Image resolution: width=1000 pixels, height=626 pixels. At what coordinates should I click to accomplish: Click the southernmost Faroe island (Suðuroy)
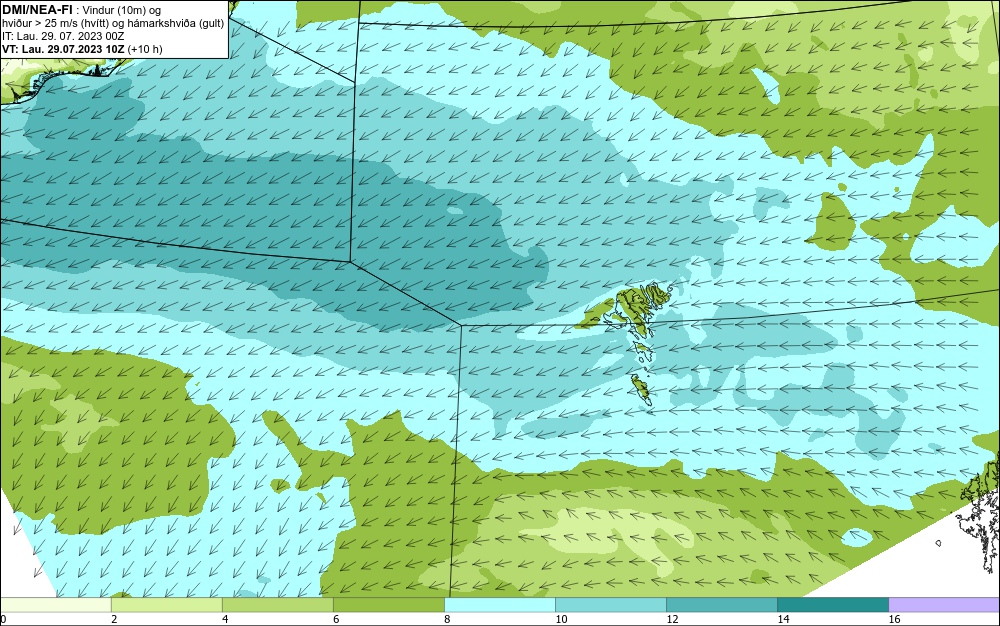coord(641,388)
